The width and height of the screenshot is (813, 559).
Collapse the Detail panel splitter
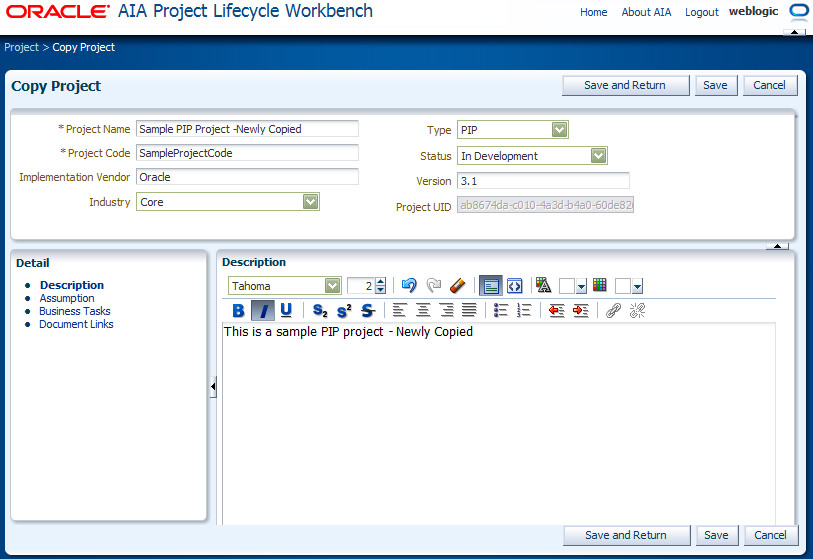click(213, 386)
